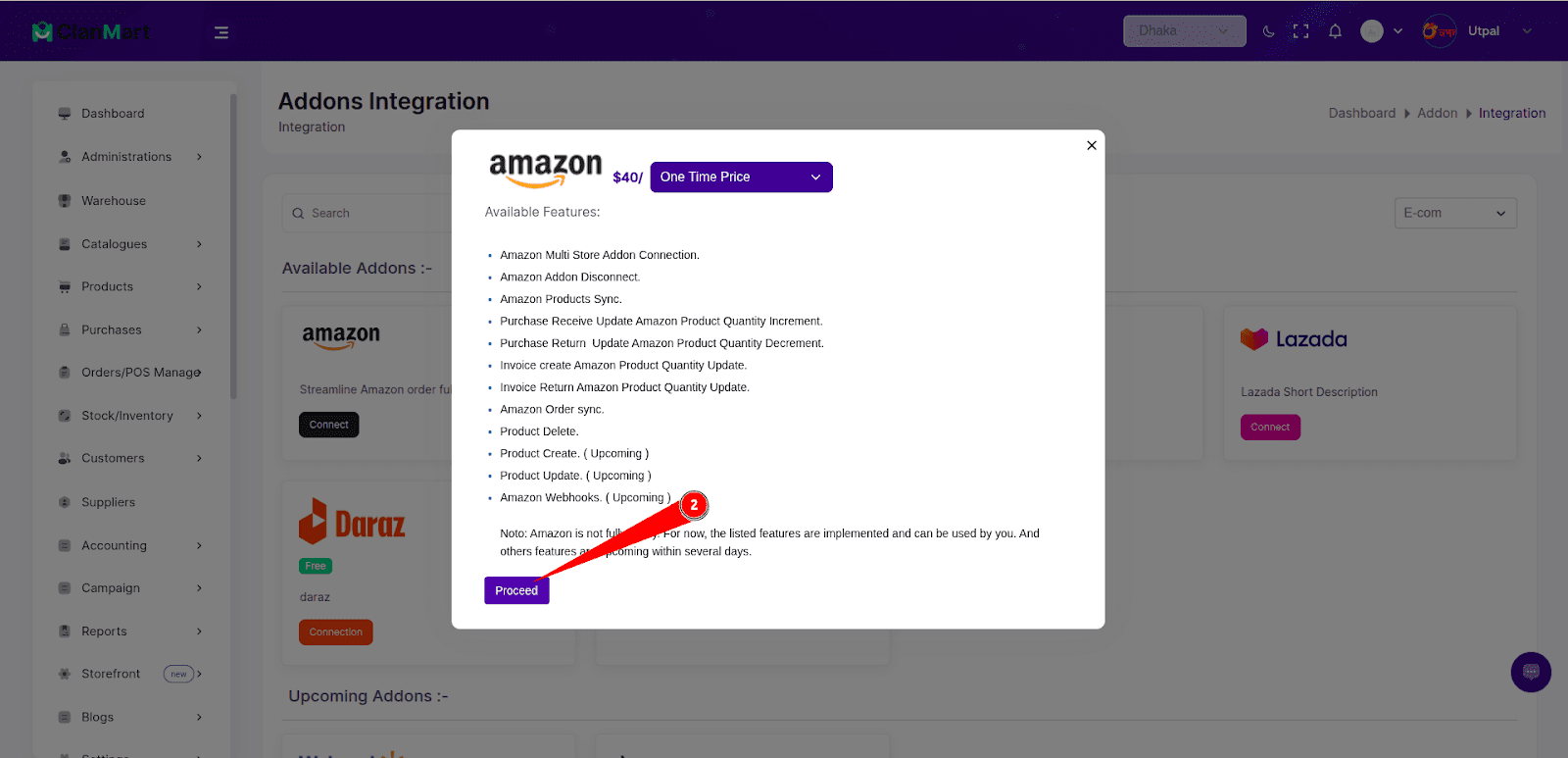The image size is (1568, 758).
Task: Click 'Amazon Order sync.' feature text
Action: 552,410
